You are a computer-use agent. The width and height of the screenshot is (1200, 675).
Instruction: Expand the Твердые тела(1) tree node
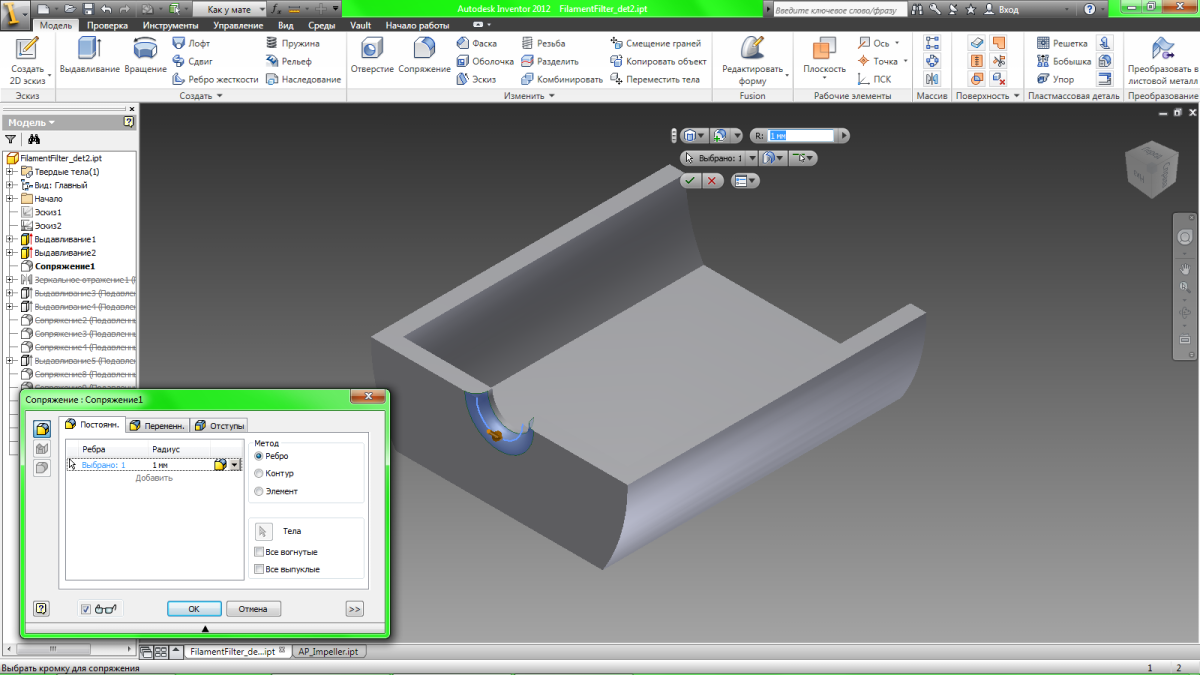point(10,172)
